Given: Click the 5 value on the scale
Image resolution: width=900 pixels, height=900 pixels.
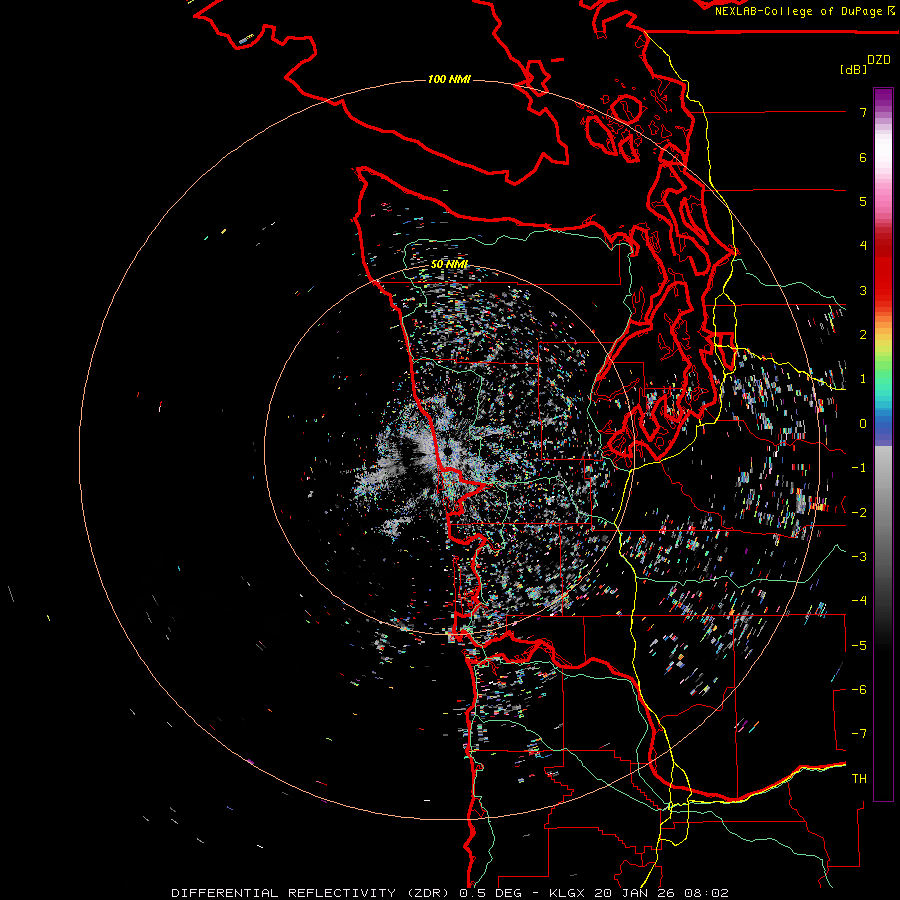Looking at the screenshot, I should click(863, 201).
